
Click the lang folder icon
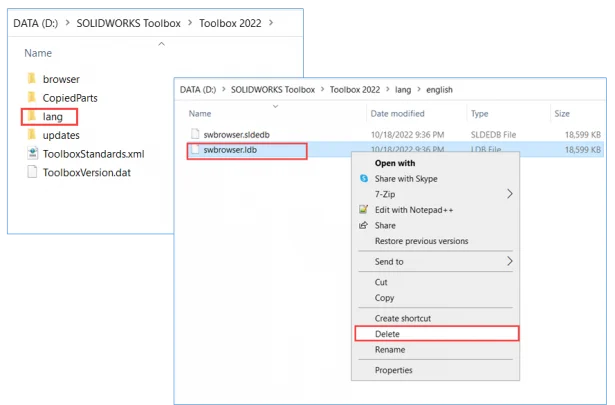[x=31, y=117]
